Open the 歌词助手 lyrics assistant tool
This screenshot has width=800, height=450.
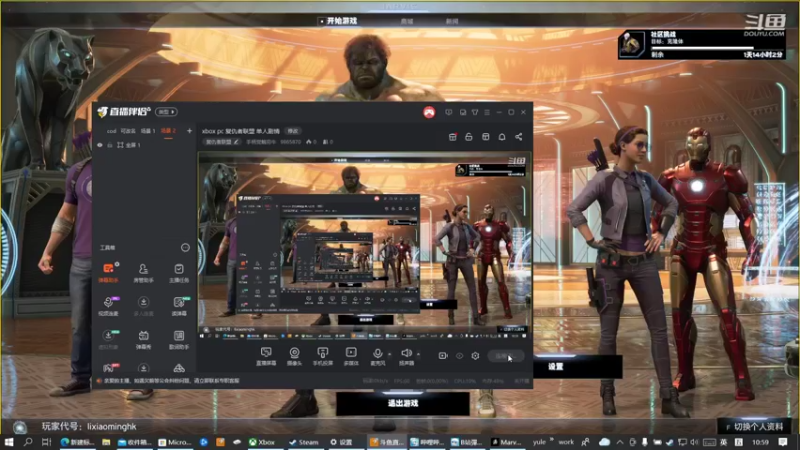click(179, 339)
